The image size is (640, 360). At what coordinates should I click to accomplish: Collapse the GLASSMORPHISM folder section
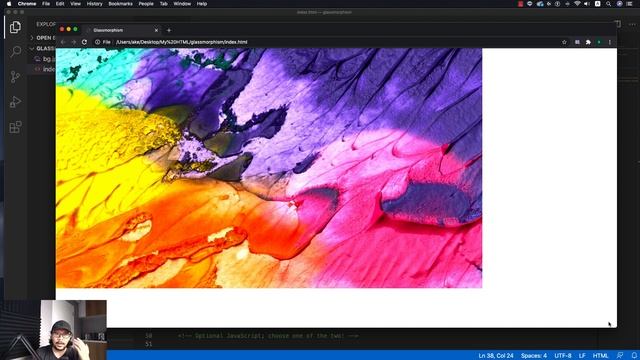click(x=42, y=48)
